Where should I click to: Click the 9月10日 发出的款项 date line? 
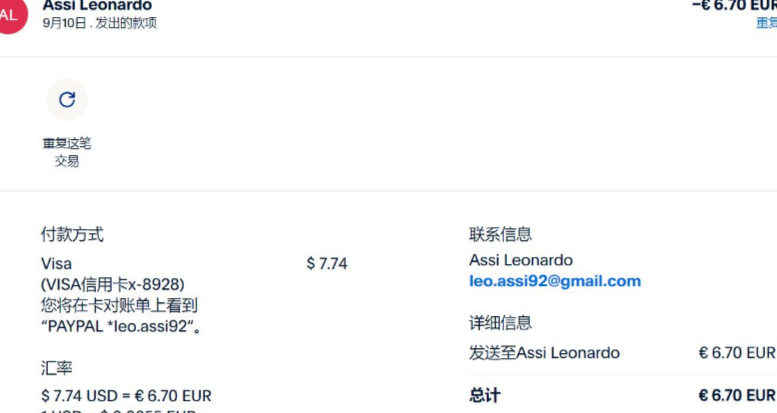point(99,23)
